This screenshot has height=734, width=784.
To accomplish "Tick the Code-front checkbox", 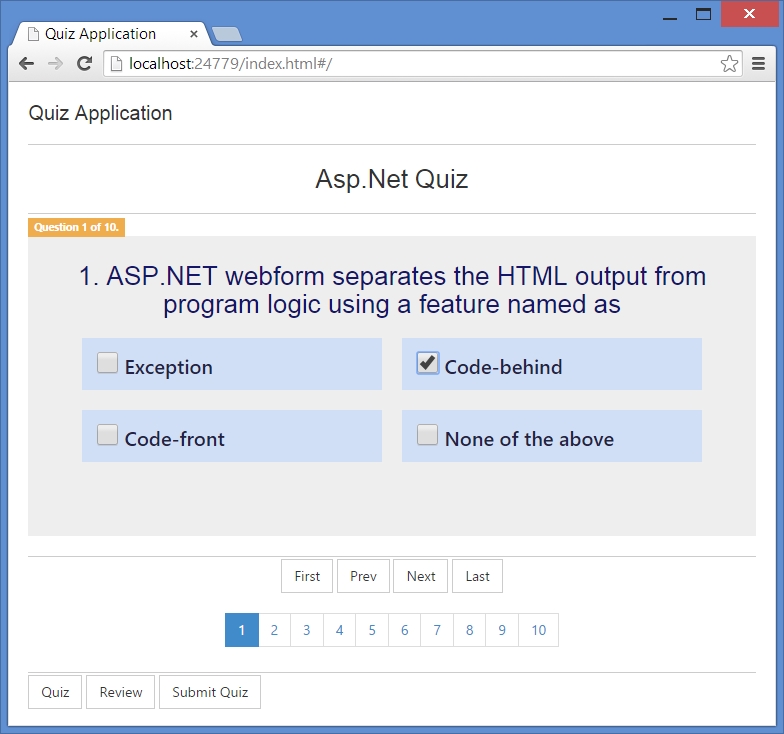I will click(x=108, y=434).
